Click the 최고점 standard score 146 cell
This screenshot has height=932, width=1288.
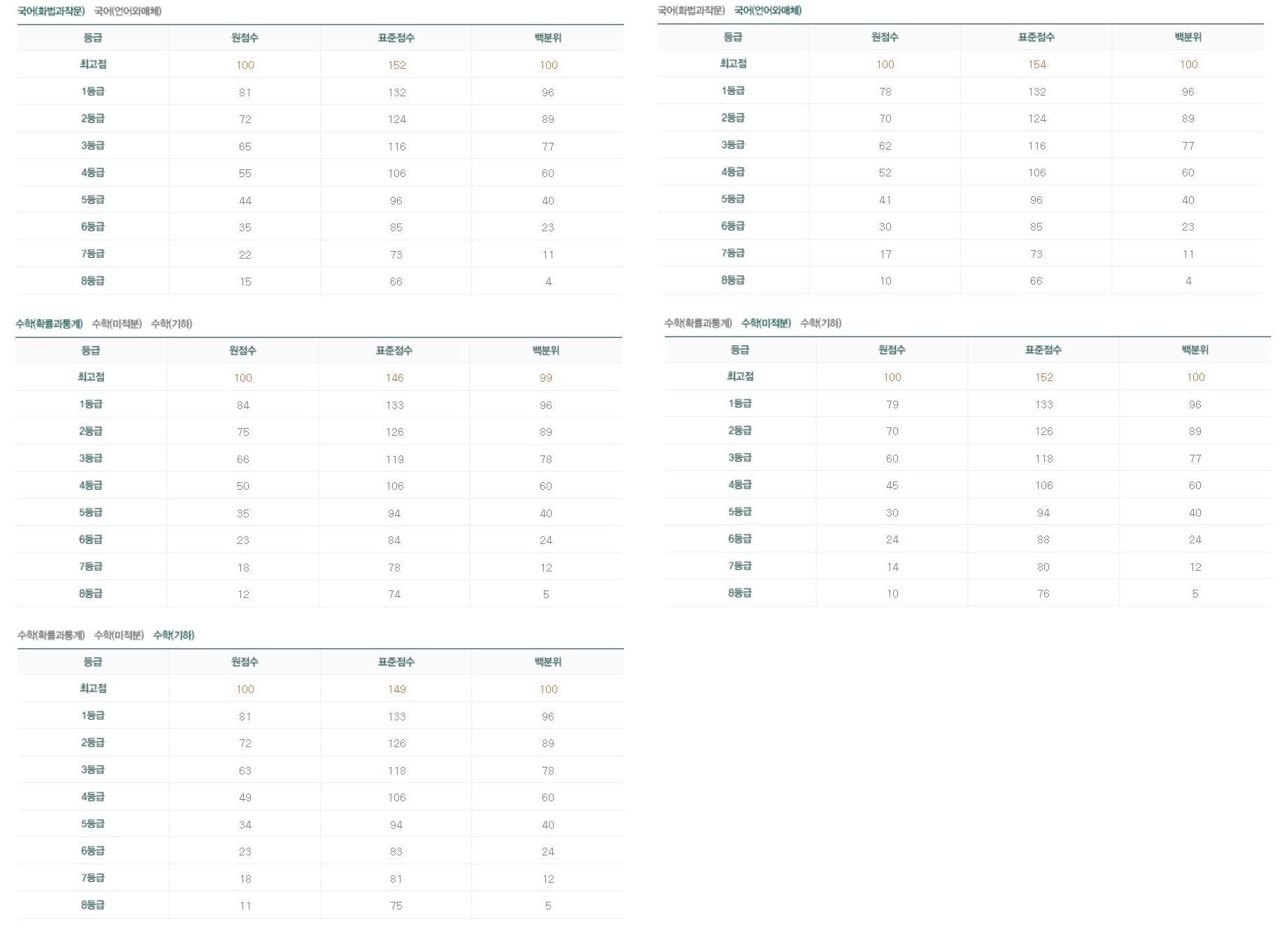tap(394, 378)
